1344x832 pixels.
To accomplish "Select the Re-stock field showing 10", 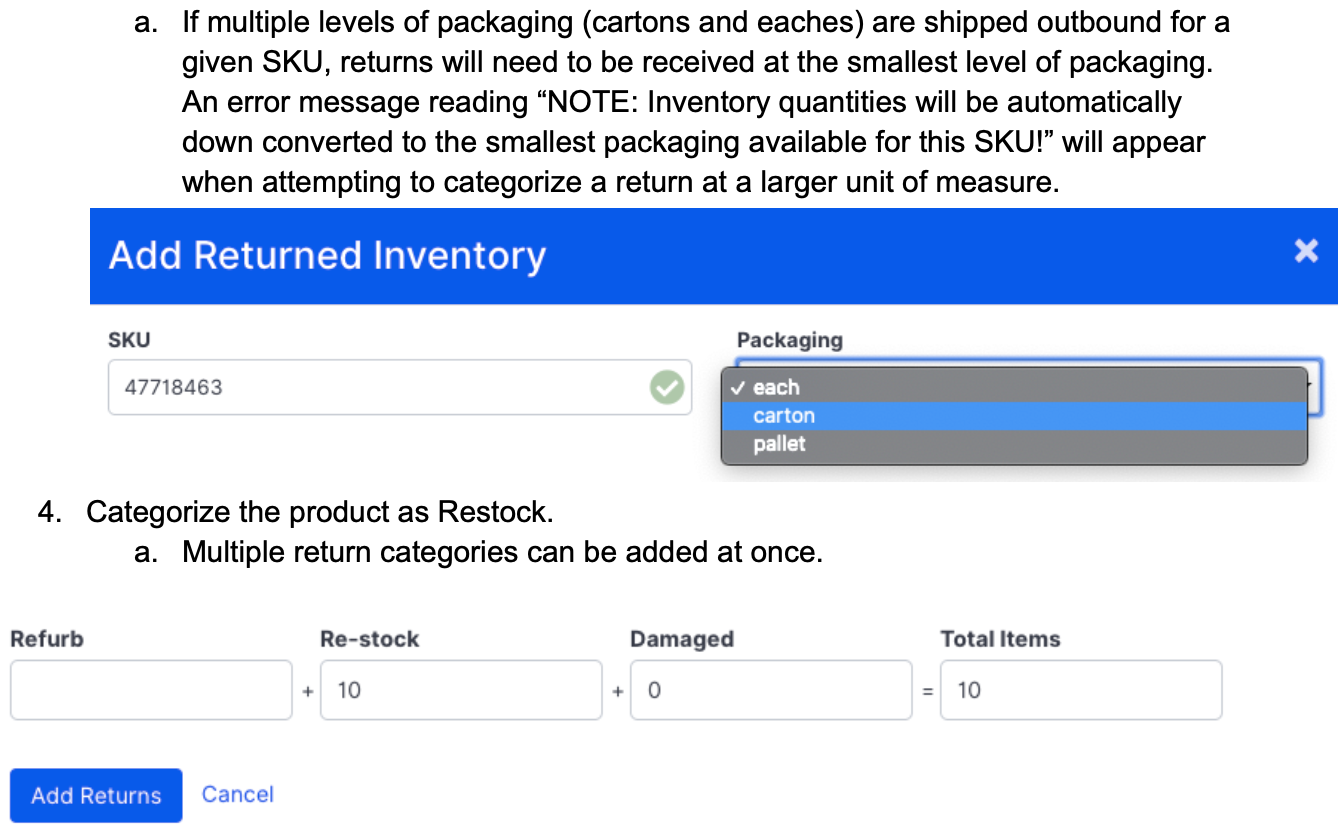I will click(461, 690).
